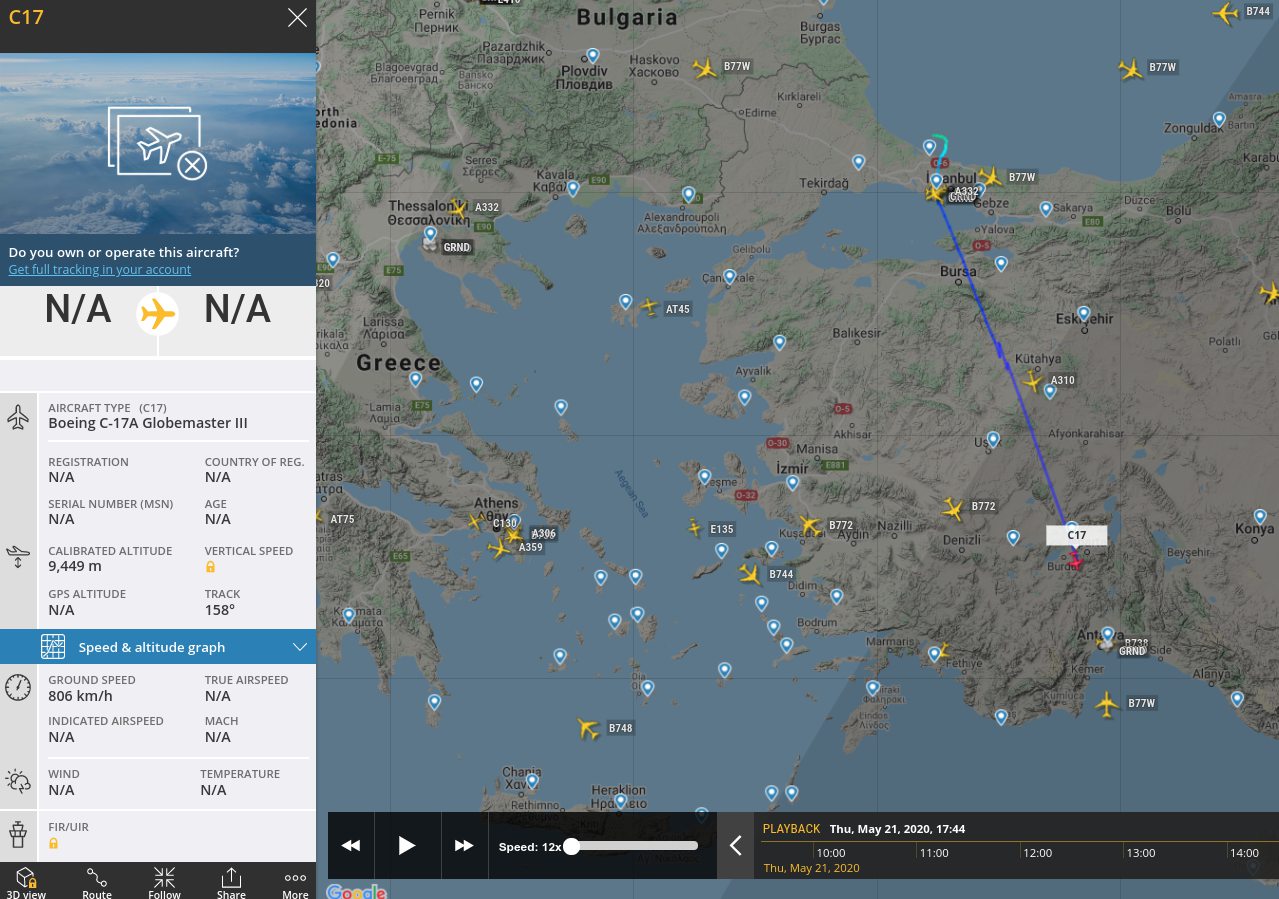Click the locked Vertical Speed icon

point(211,567)
